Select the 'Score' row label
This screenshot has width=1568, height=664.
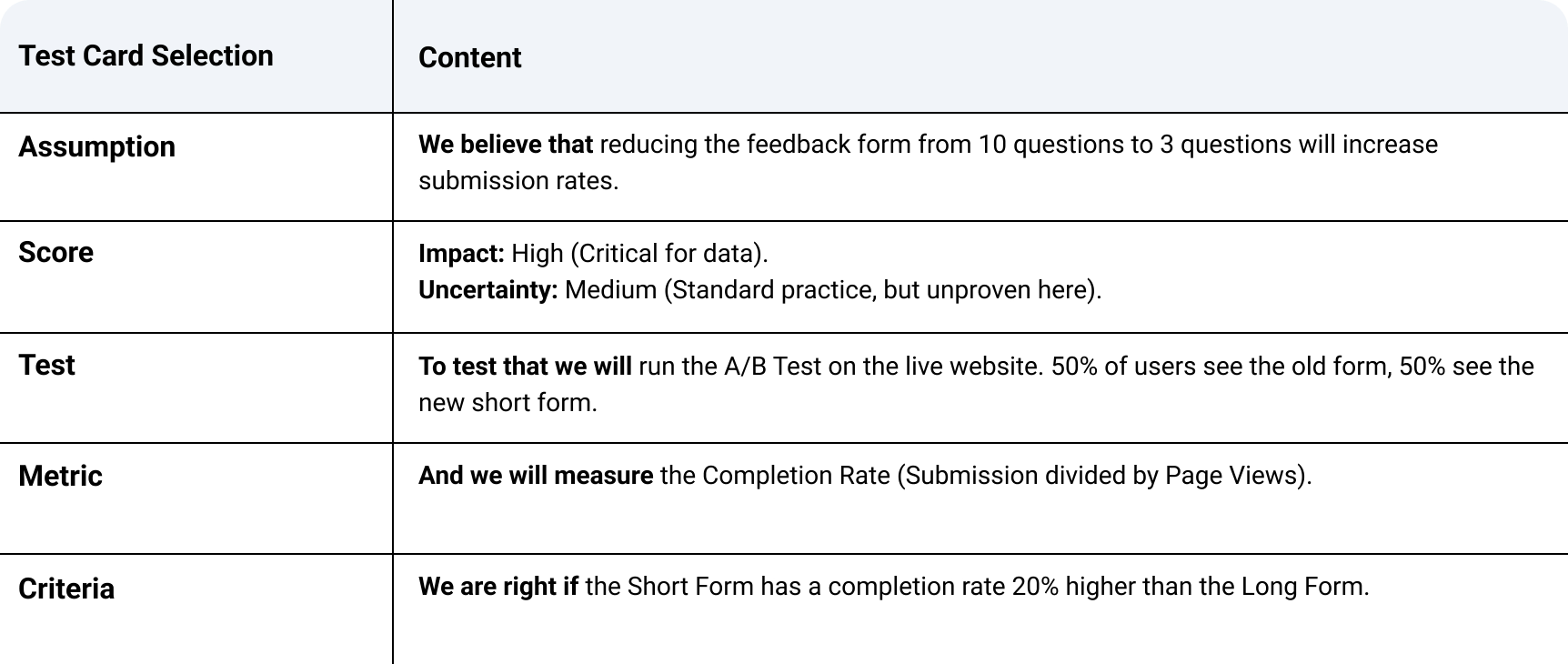(55, 253)
